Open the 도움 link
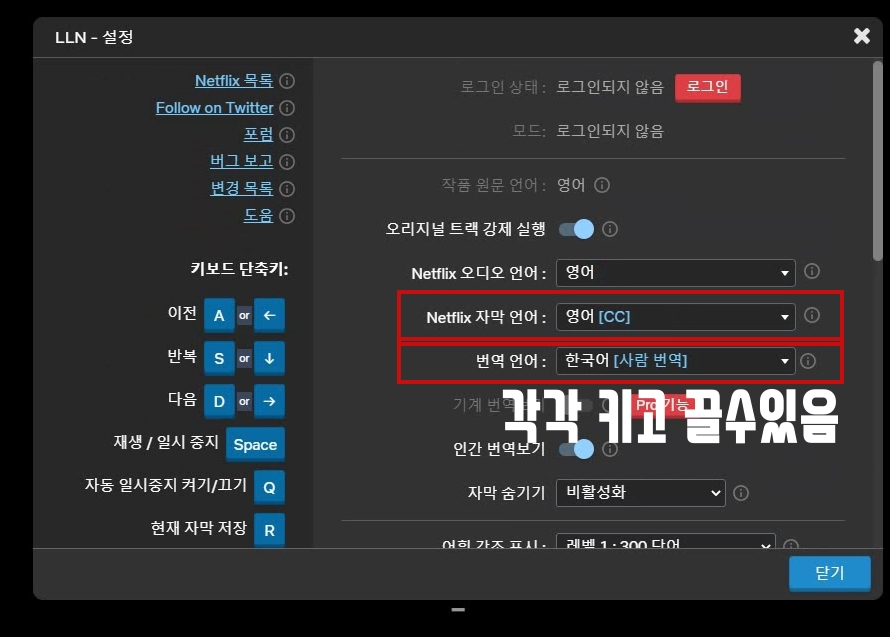This screenshot has width=890, height=637. [258, 216]
